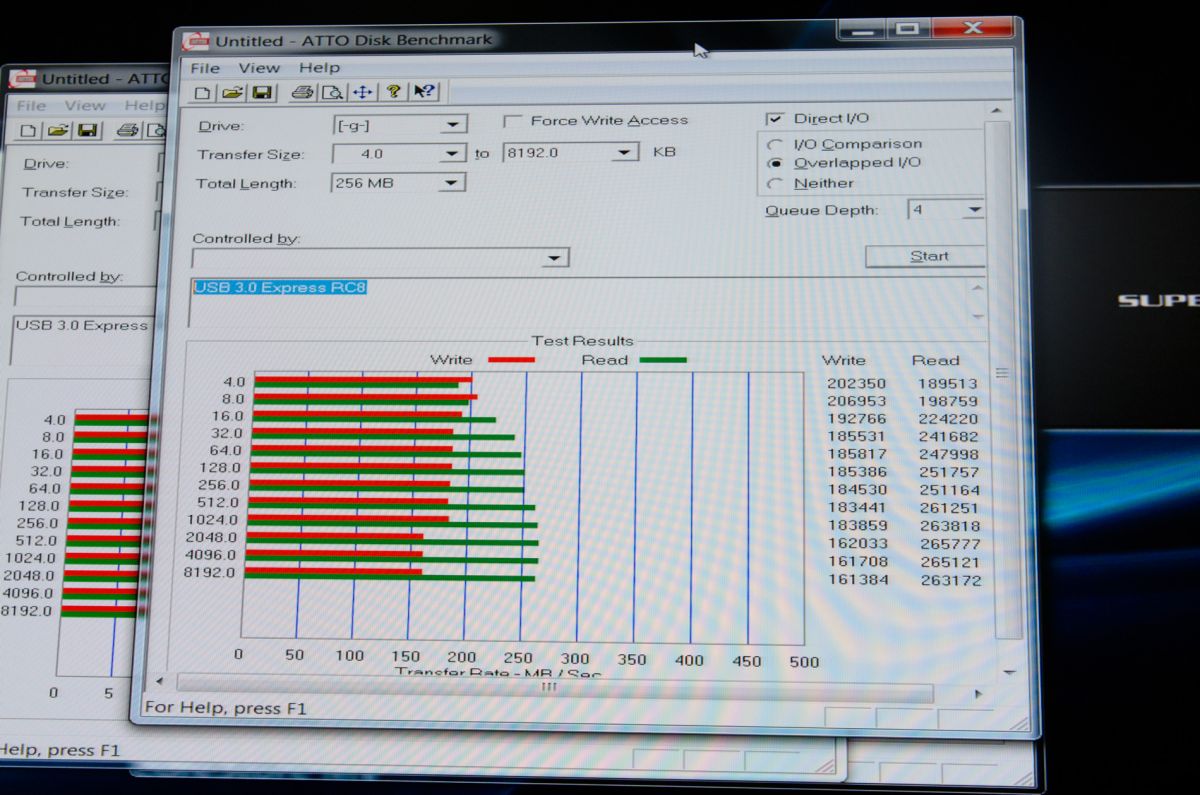1200x795 pixels.
Task: Click the write value 161384
Action: [858, 580]
